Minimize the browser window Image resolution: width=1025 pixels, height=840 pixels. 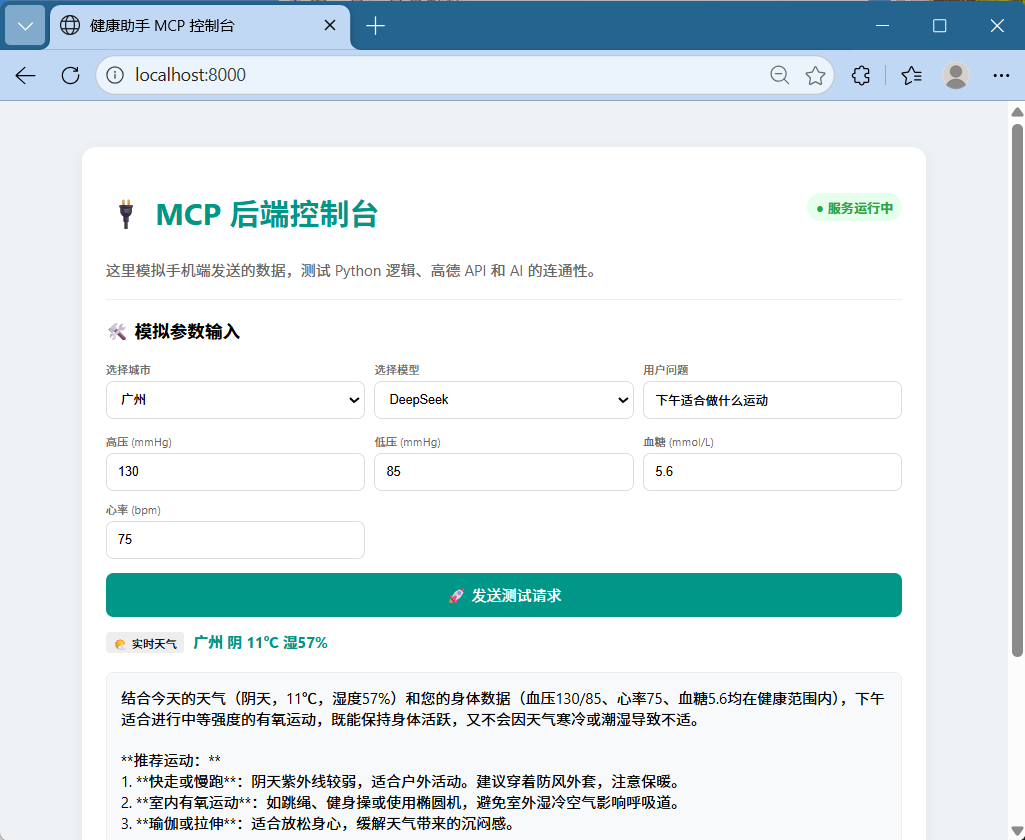coord(882,25)
